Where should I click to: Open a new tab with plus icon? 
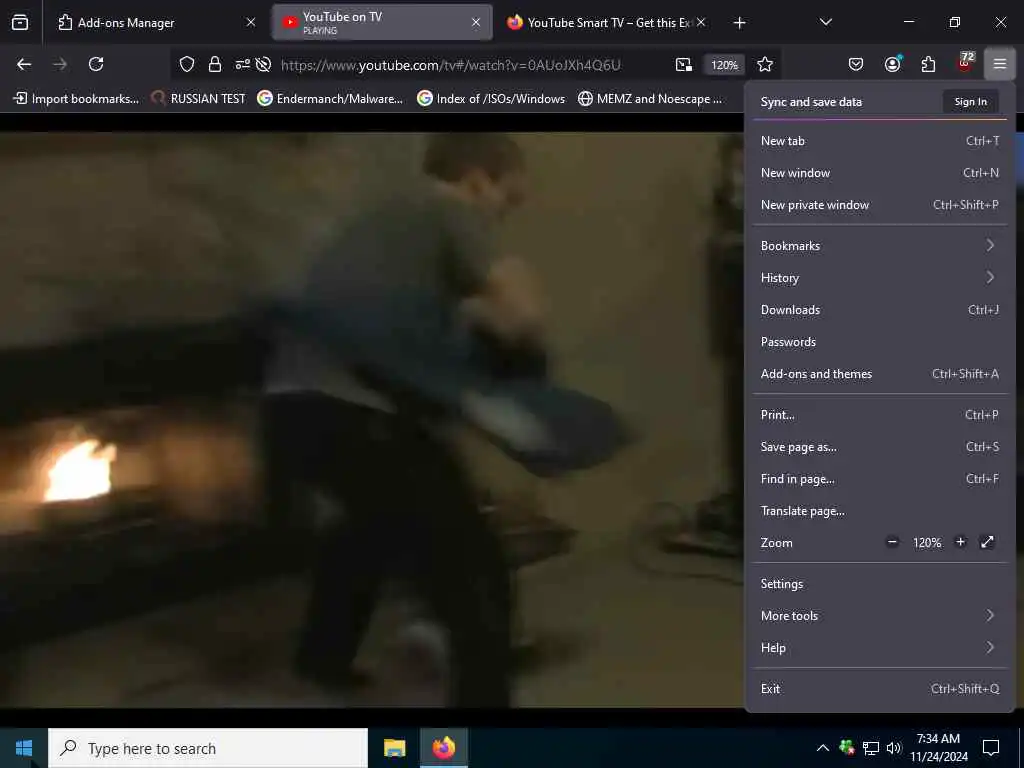[739, 23]
